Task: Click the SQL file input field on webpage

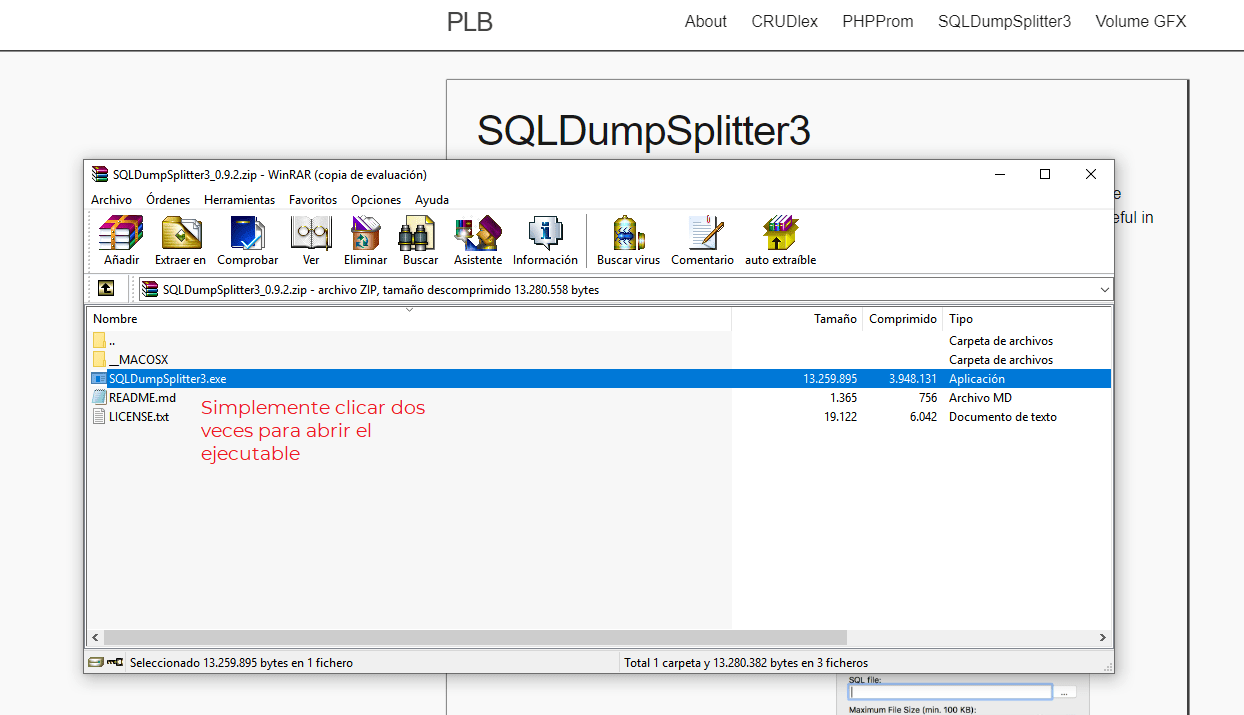Action: pyautogui.click(x=950, y=692)
